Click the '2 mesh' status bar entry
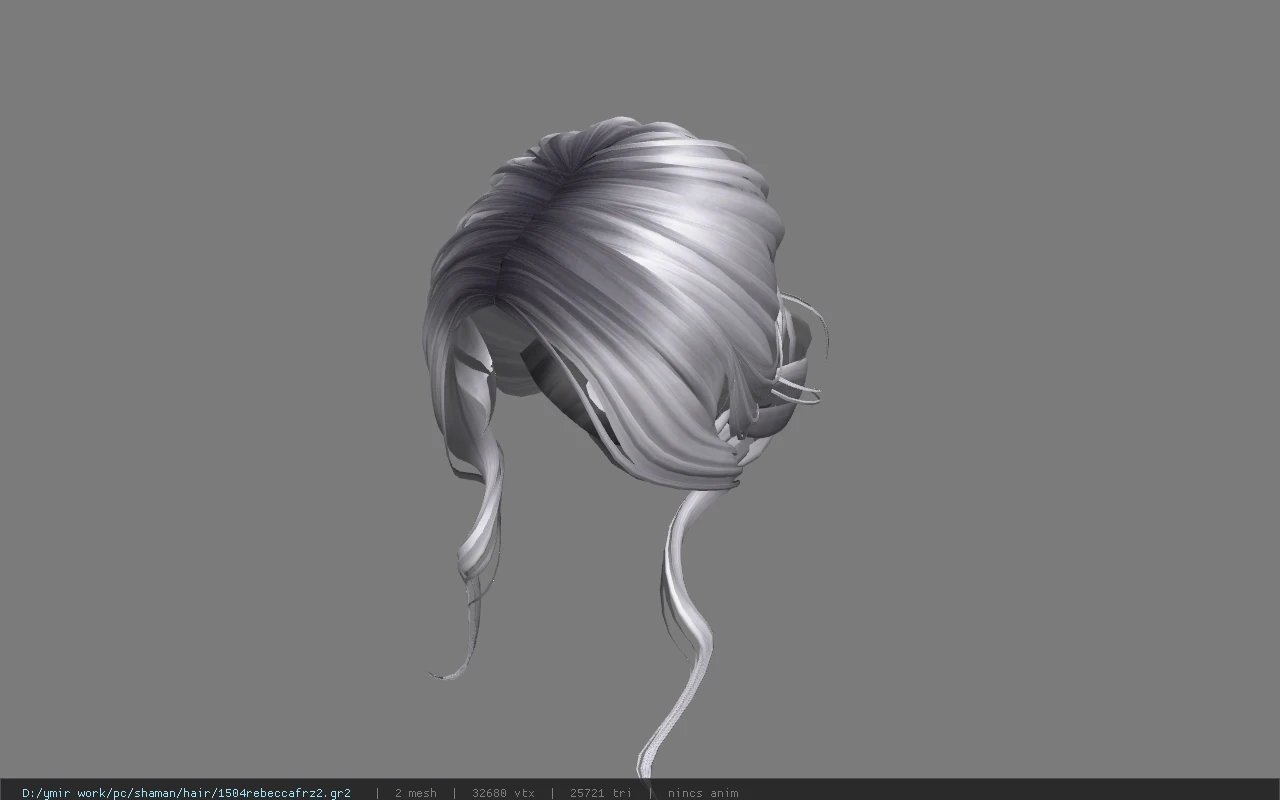 tap(415, 793)
